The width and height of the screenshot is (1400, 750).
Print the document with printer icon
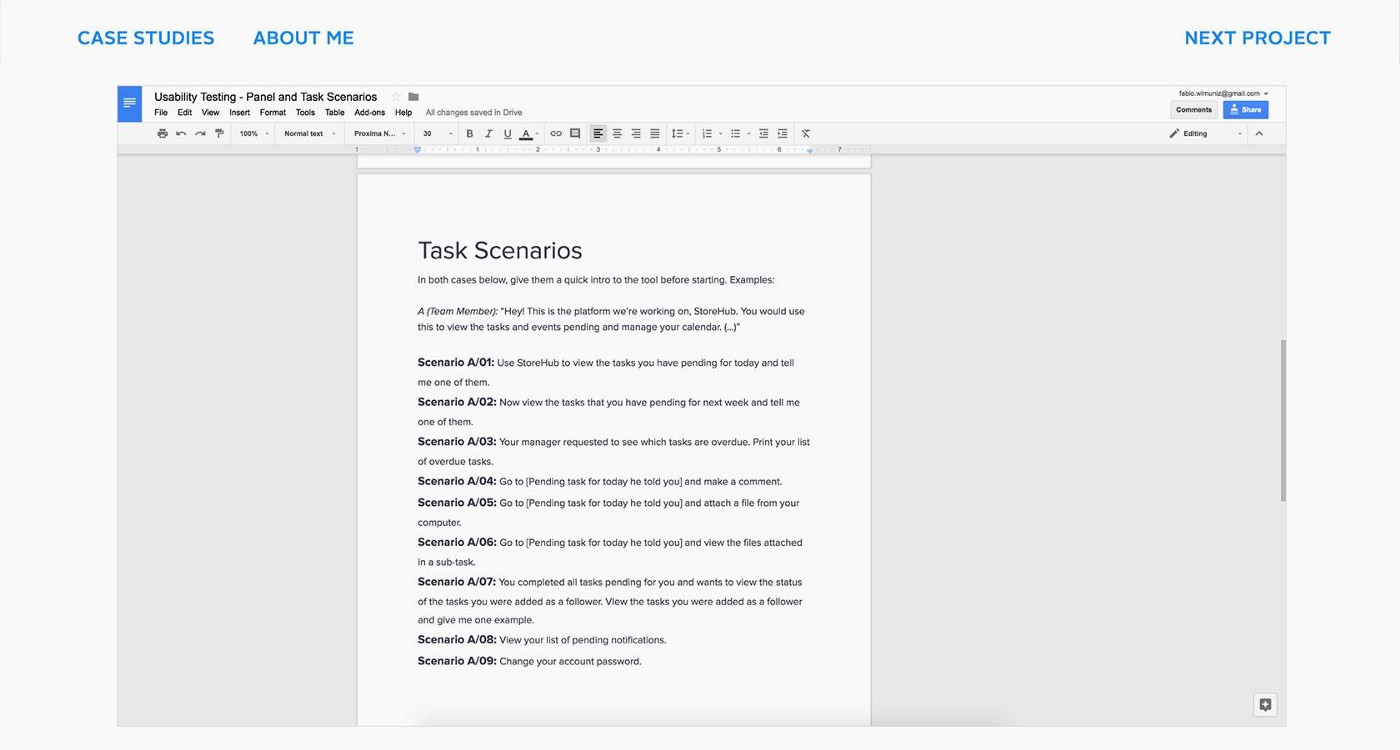click(163, 134)
